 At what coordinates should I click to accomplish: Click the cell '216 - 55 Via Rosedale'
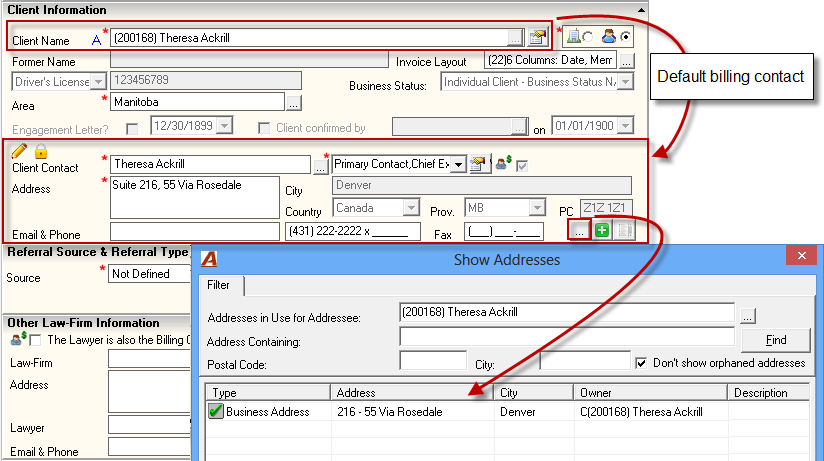pyautogui.click(x=389, y=412)
